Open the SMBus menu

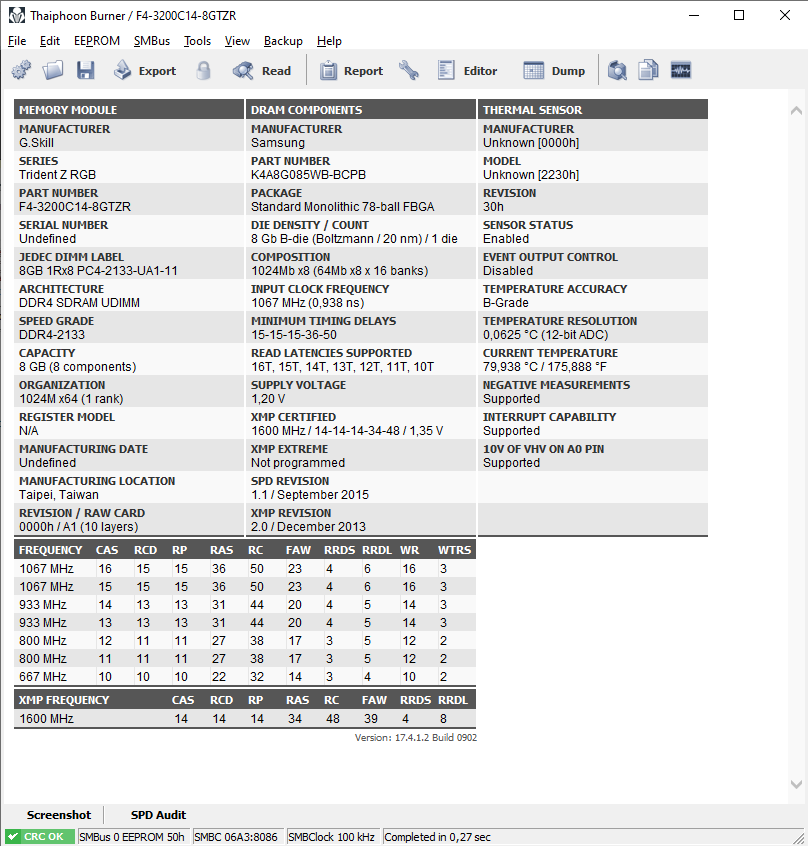(x=152, y=41)
